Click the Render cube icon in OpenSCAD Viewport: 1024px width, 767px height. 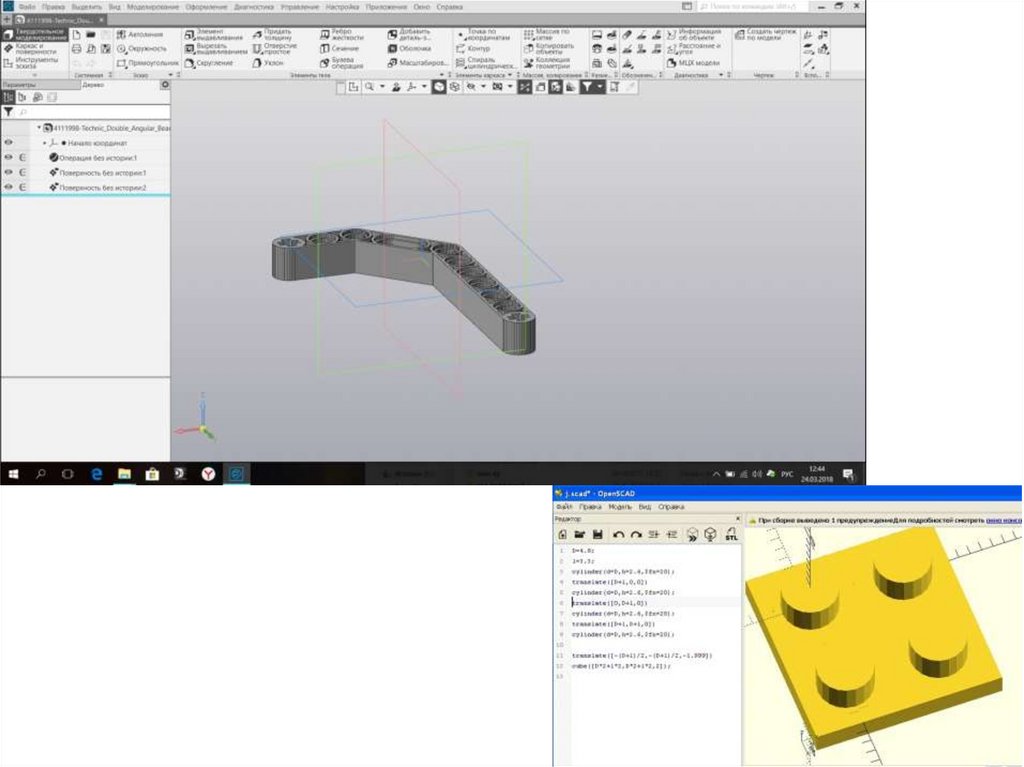coord(710,535)
